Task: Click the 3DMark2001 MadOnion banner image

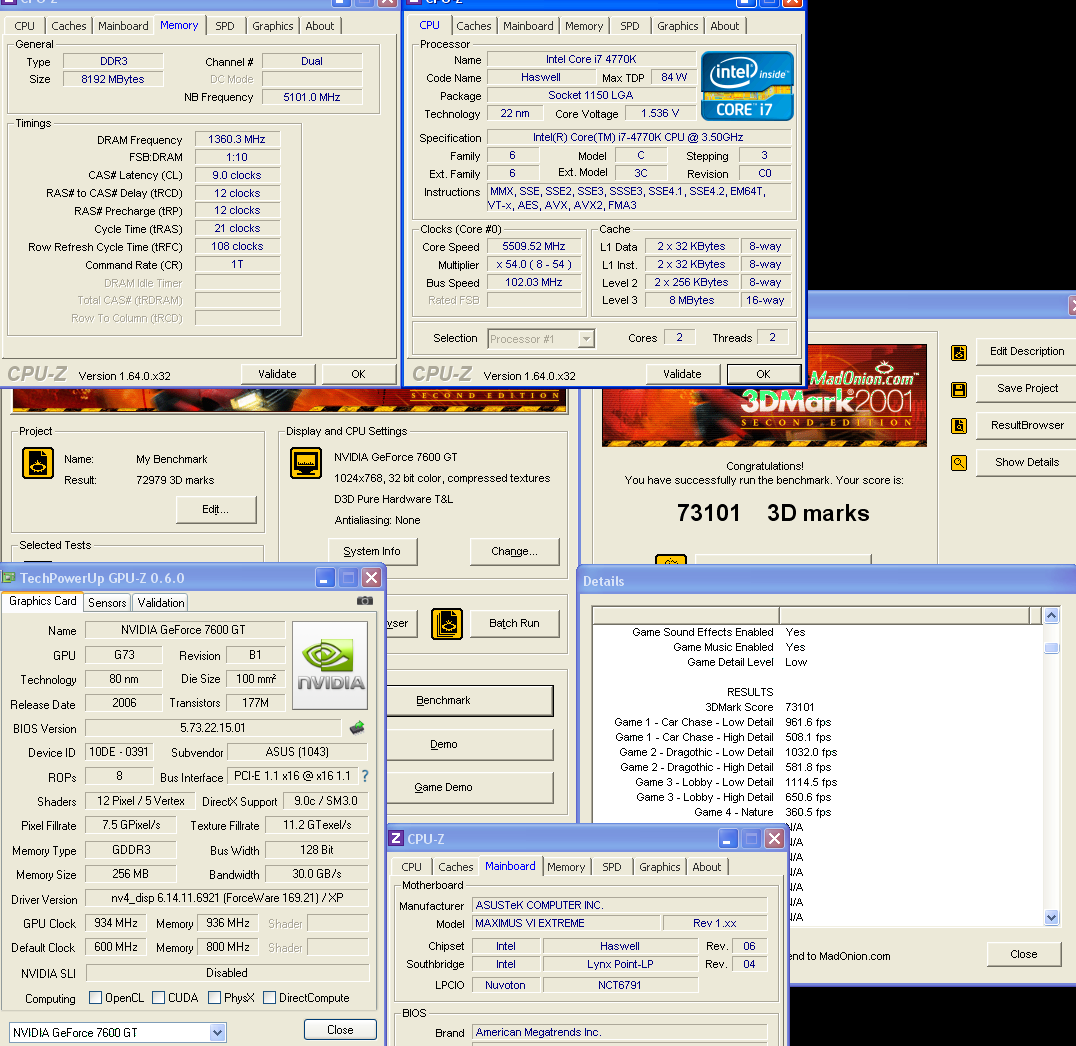Action: click(764, 395)
